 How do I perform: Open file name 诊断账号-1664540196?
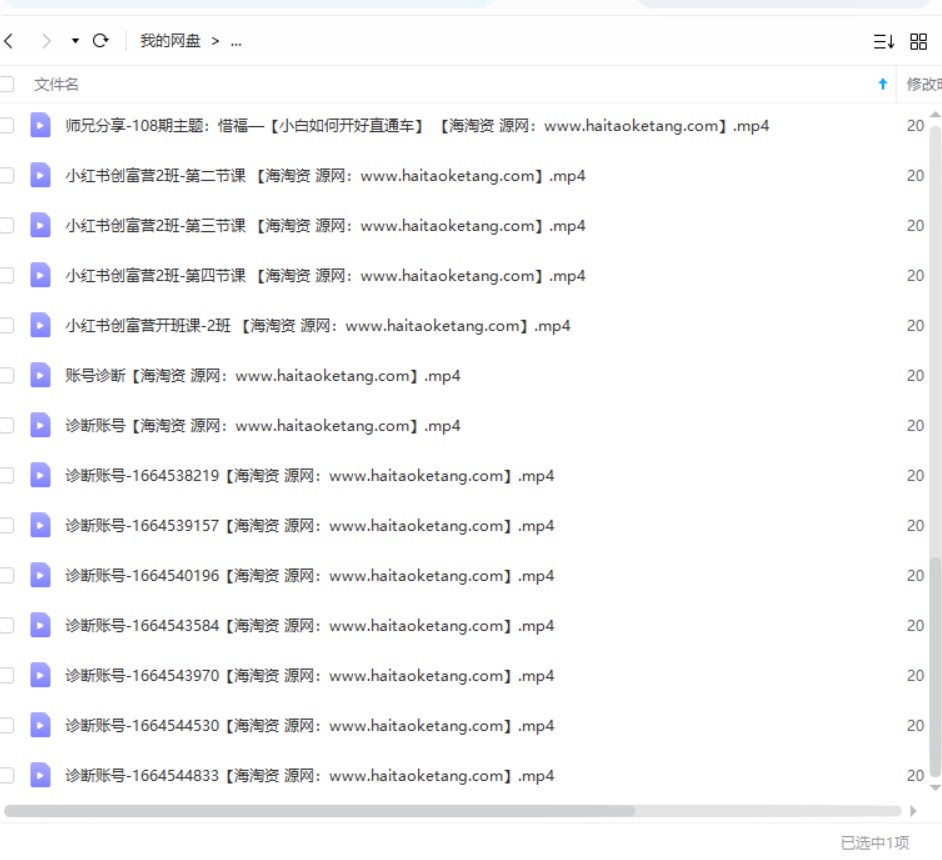[x=309, y=575]
